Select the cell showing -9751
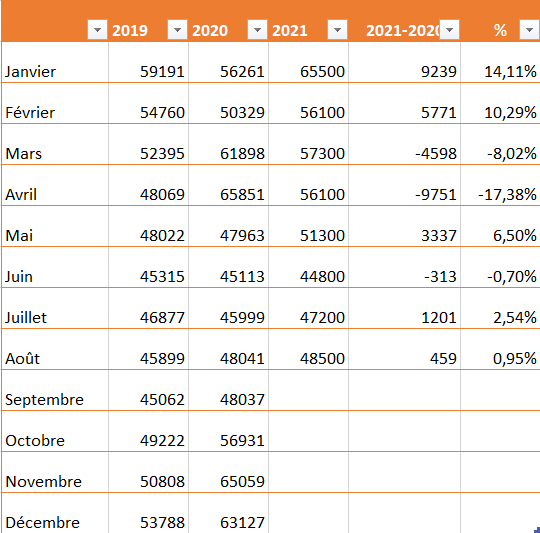The width and height of the screenshot is (540, 533). pyautogui.click(x=405, y=185)
